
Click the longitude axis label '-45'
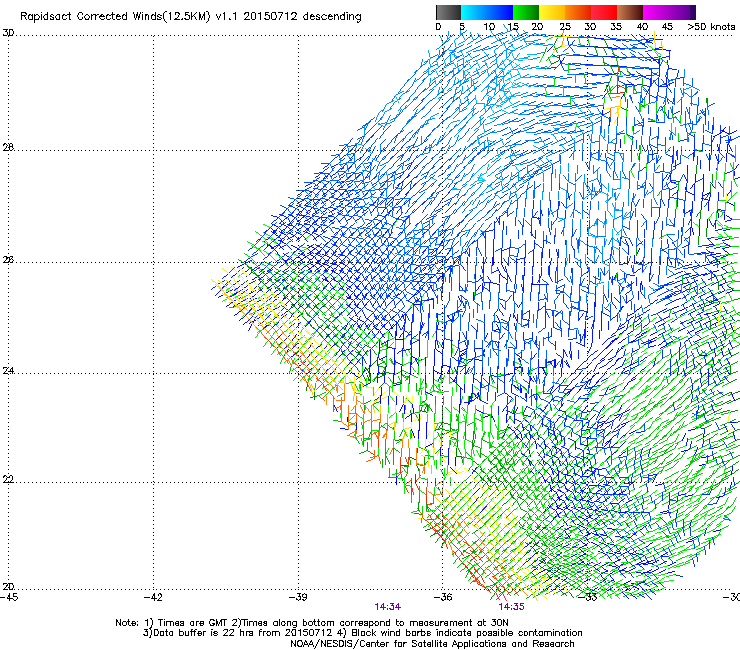coord(9,597)
